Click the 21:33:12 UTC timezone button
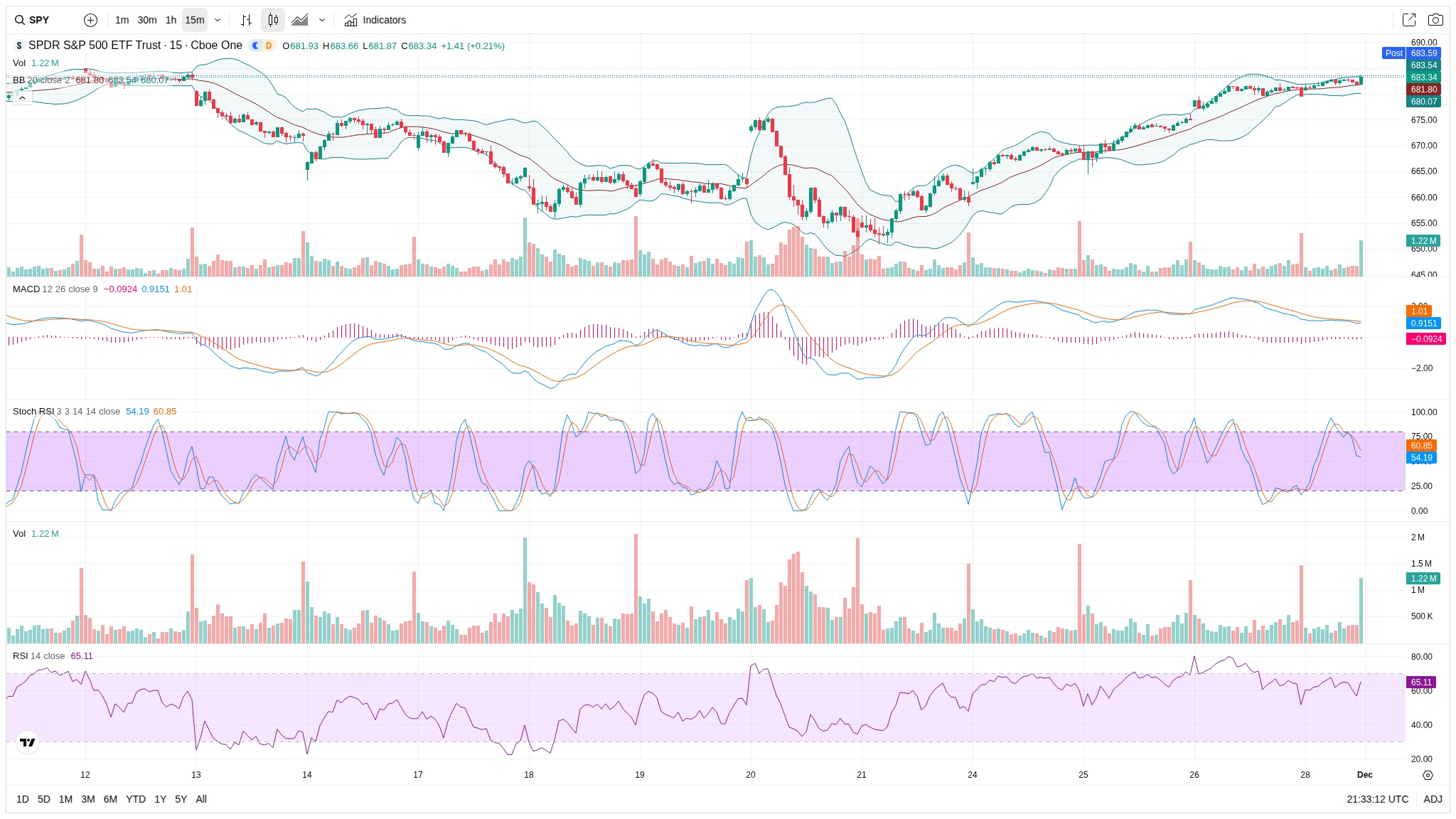 pyautogui.click(x=1377, y=799)
